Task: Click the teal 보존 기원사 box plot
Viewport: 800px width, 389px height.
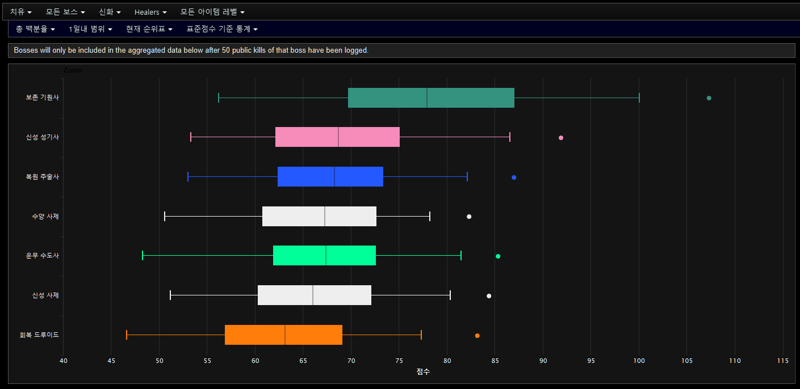Action: (431, 98)
